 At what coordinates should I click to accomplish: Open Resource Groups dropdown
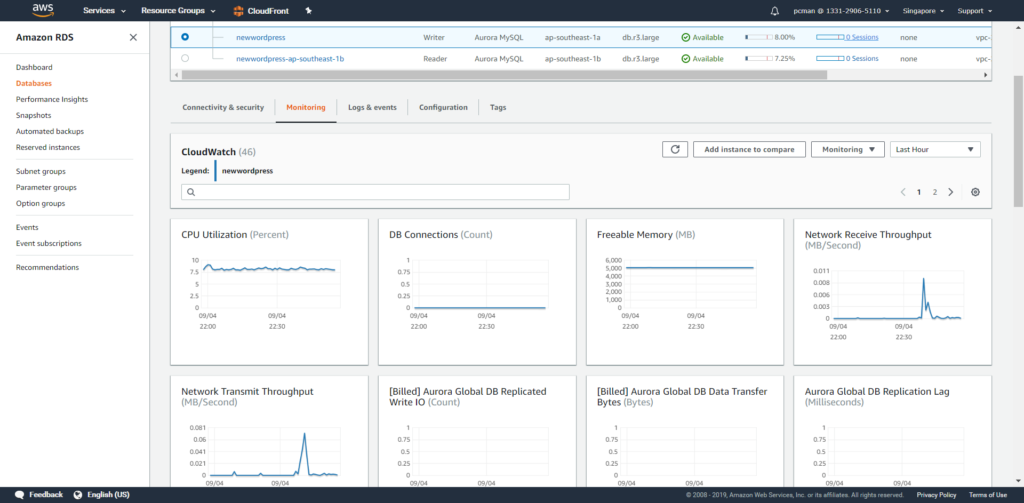(178, 10)
